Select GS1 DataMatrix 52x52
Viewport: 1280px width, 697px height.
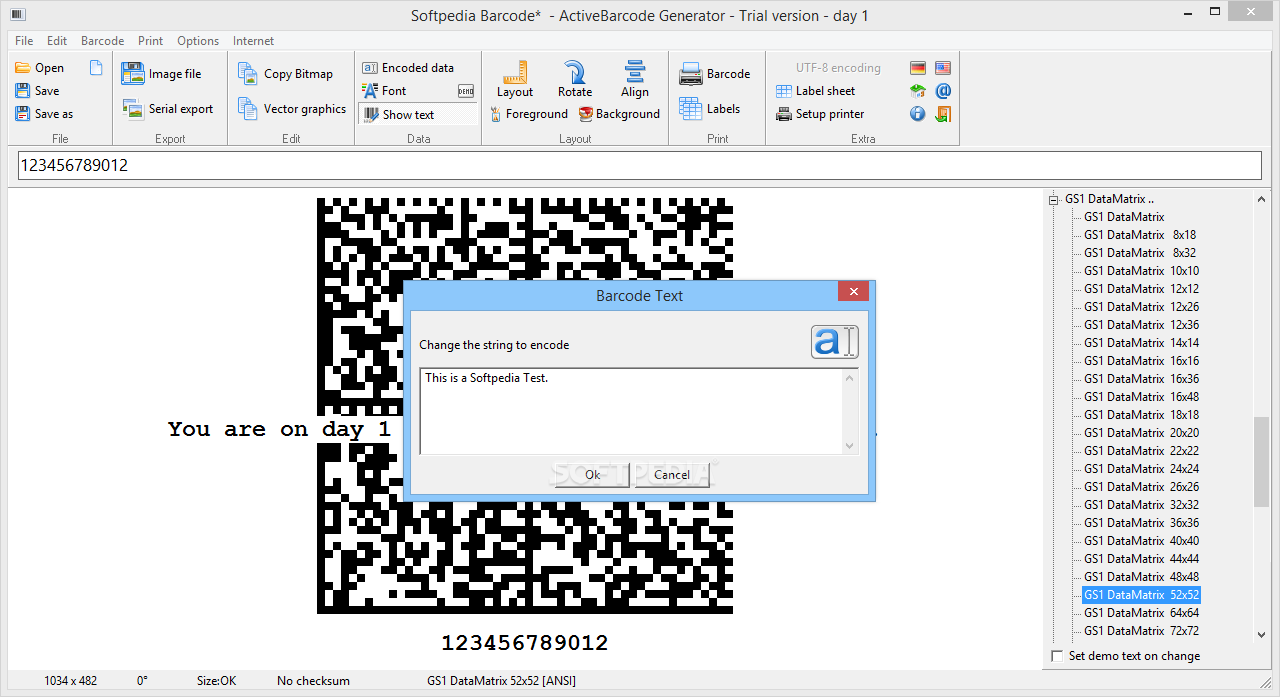click(1142, 595)
